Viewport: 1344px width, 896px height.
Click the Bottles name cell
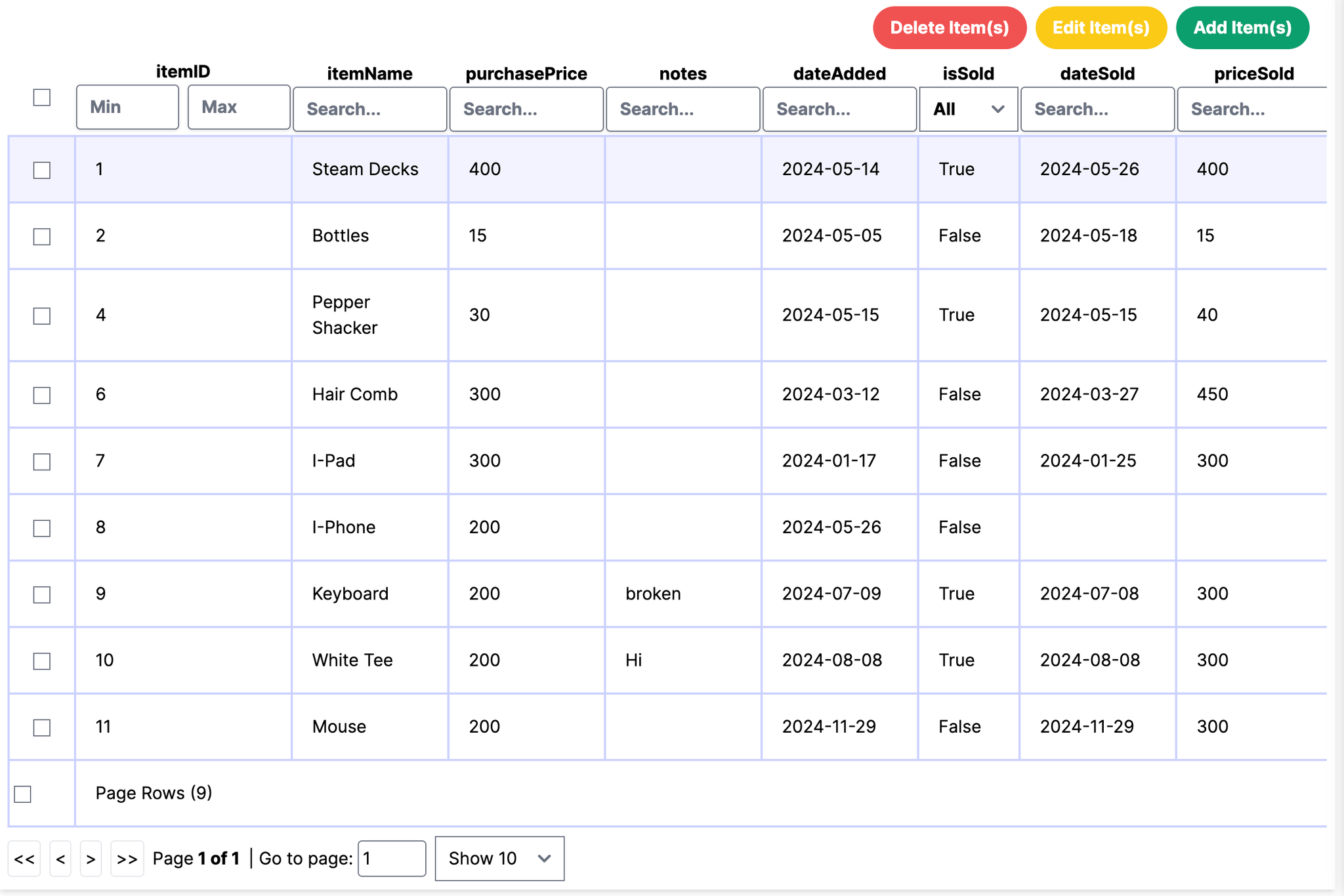tap(370, 235)
